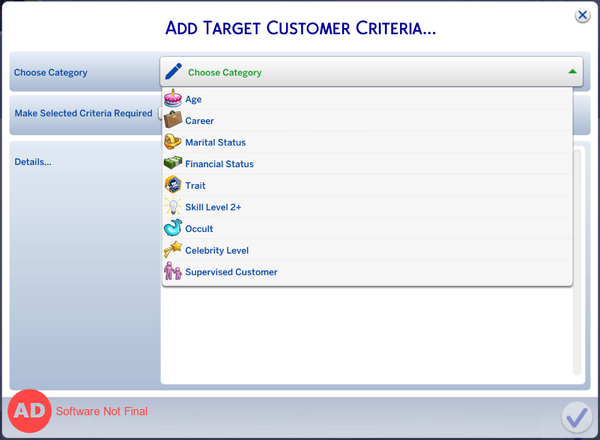Click the Occult category icon
600x440 pixels.
173,228
